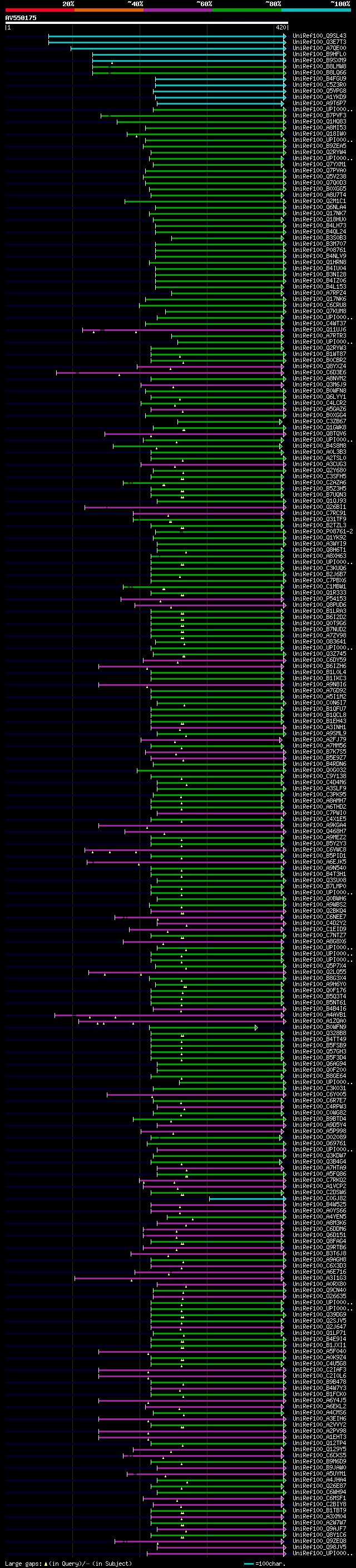Select the UniRef100_Q2Y680 label
Image resolution: width=356 pixels, height=1568 pixels.
pos(319,470)
